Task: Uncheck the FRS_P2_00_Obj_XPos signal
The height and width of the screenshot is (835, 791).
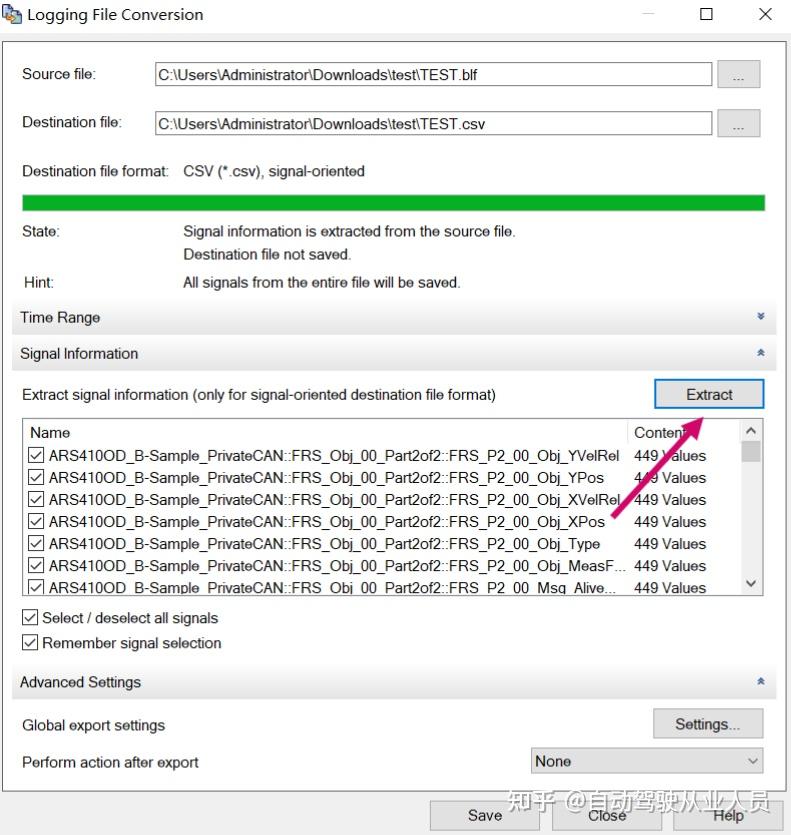Action: [36, 521]
